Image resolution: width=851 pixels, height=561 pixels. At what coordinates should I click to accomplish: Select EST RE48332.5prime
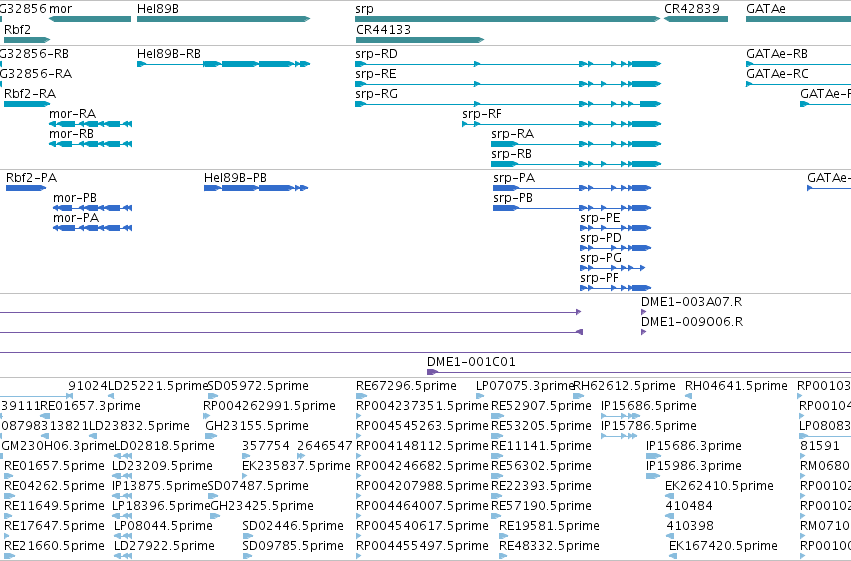[x=549, y=547]
